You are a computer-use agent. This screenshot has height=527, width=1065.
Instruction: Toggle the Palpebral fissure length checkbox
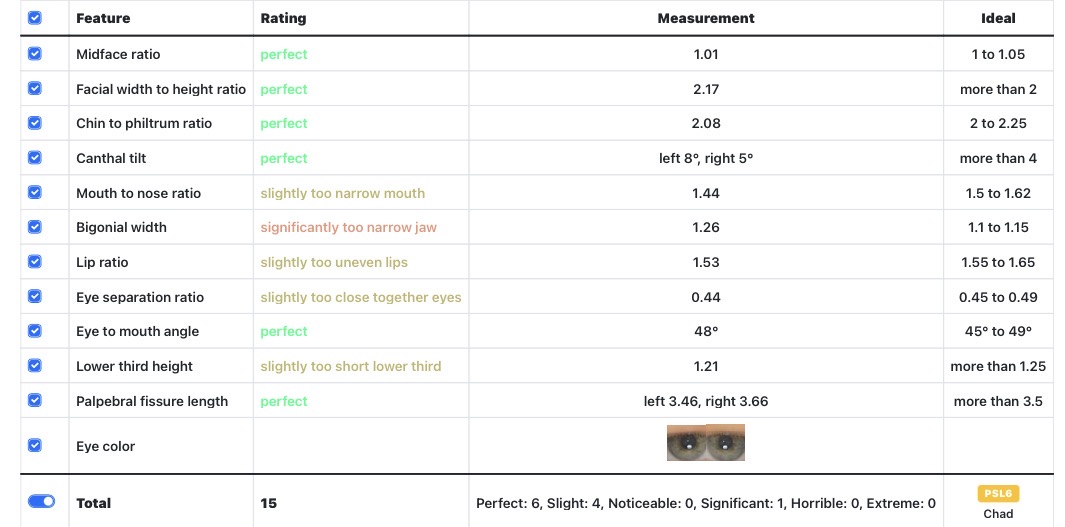pos(35,400)
